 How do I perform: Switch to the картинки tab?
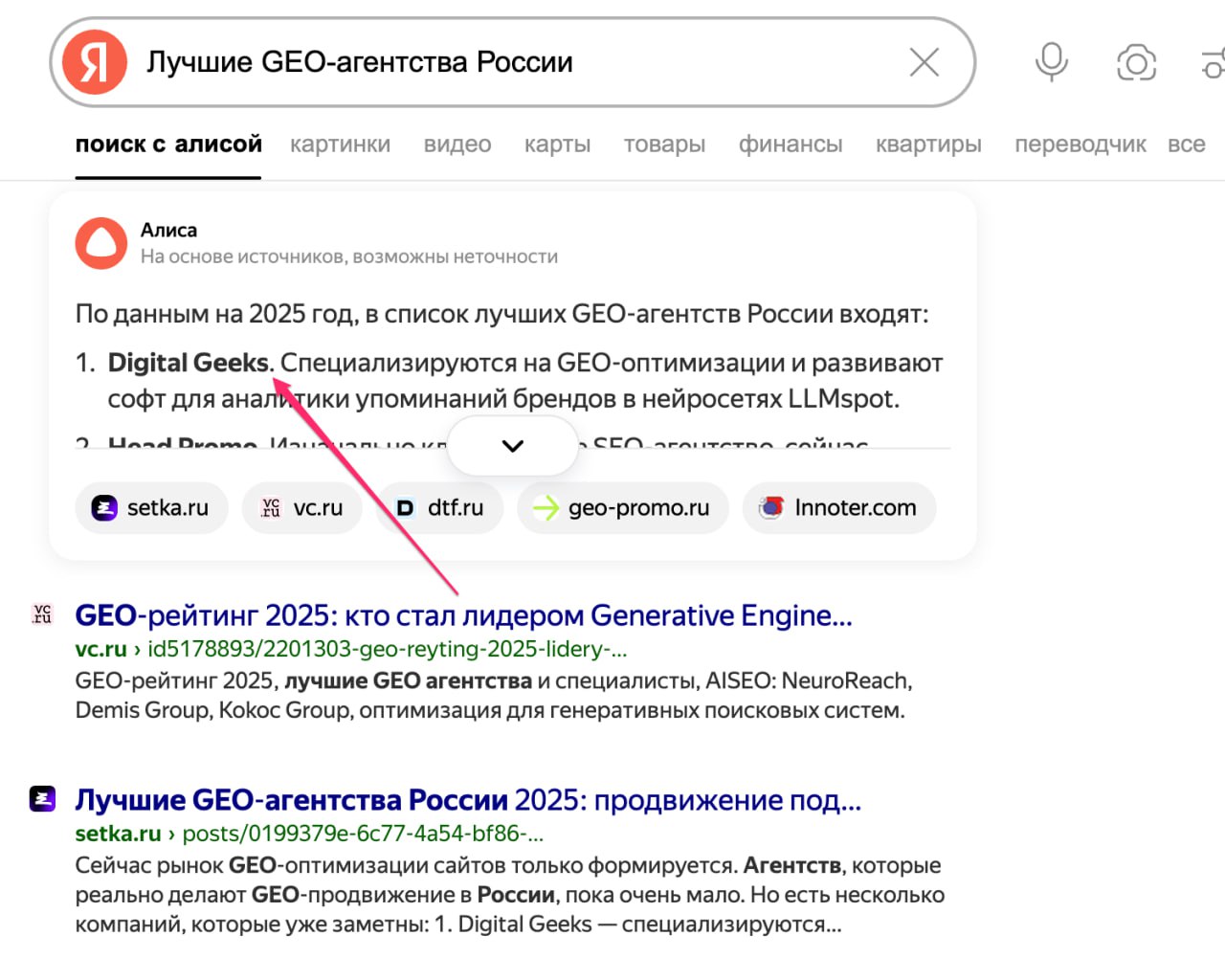341,145
